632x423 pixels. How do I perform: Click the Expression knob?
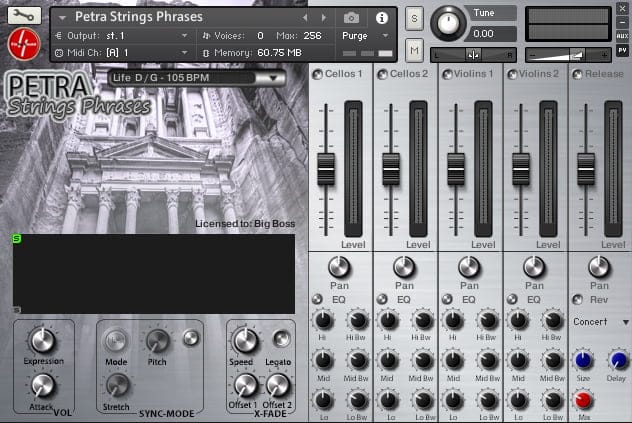[42, 340]
